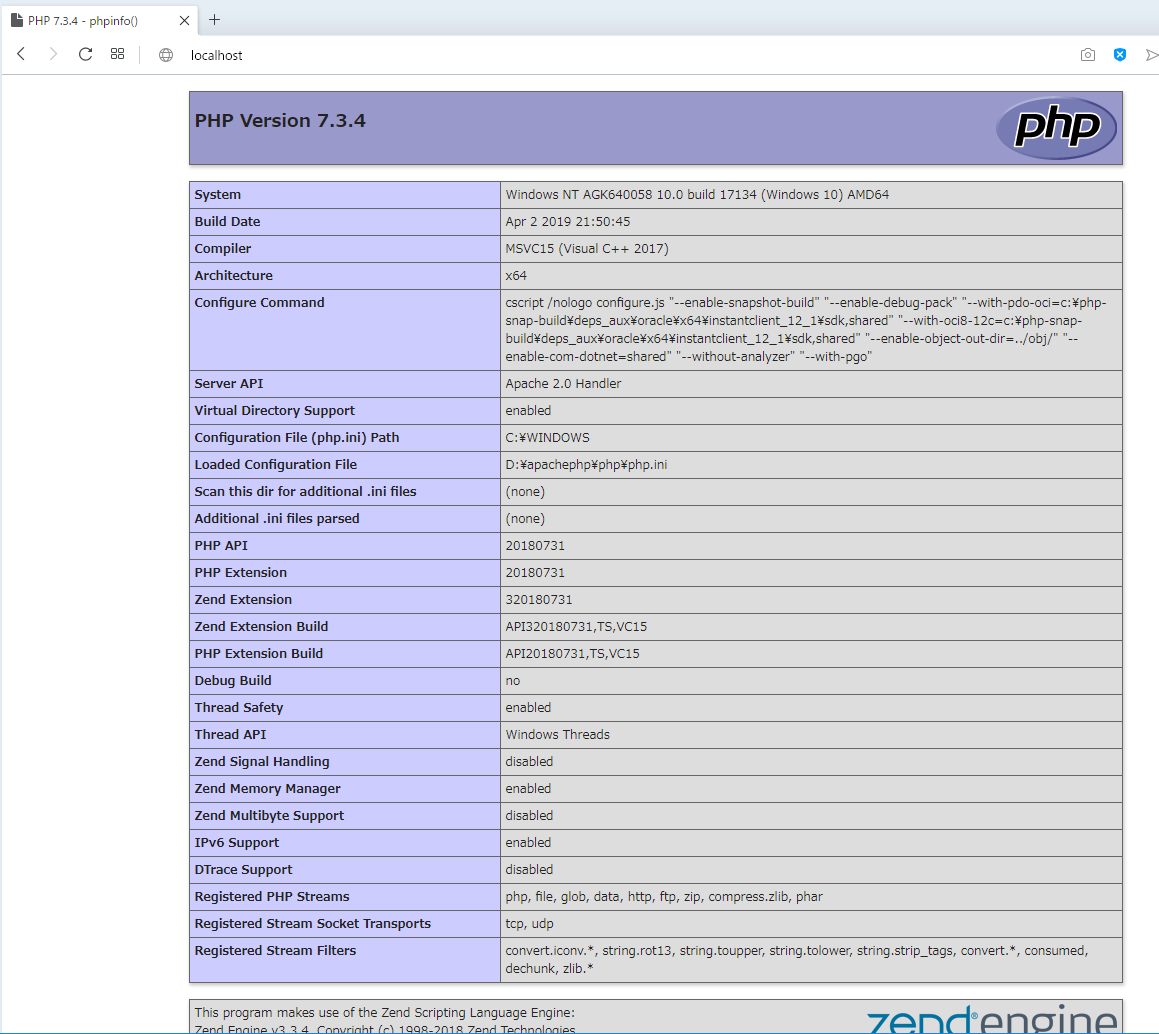Click Additional .ini files parsed label
This screenshot has height=1034, width=1159.
point(277,519)
